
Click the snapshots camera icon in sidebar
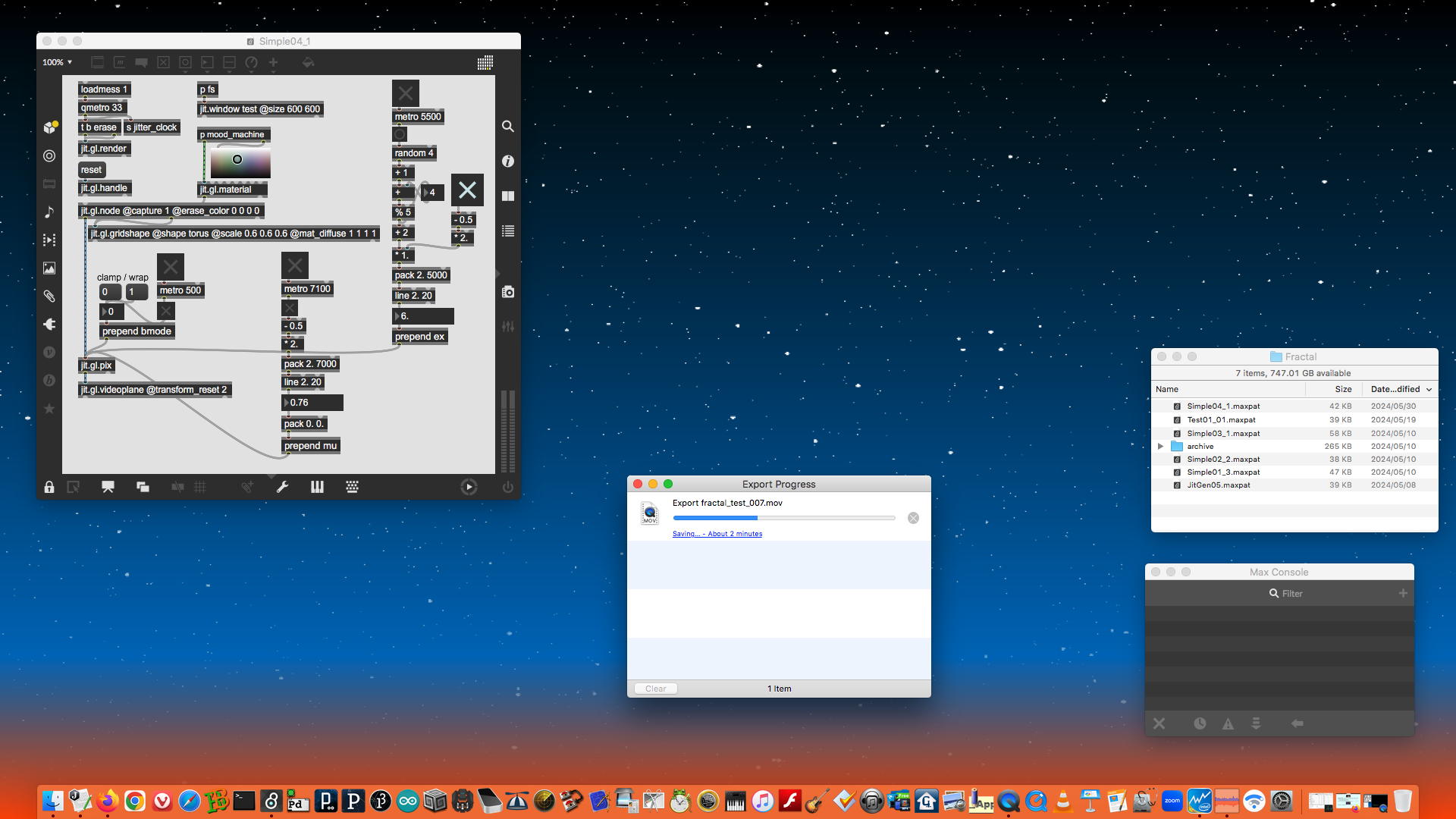[x=508, y=292]
